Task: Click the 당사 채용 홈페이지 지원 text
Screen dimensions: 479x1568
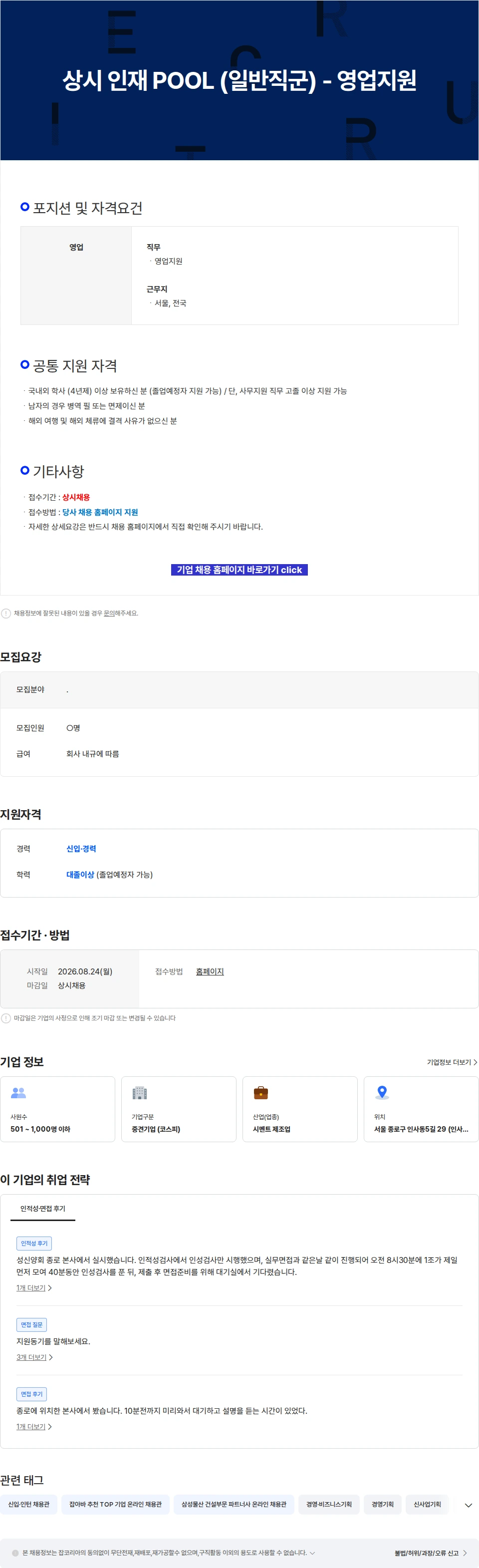Action: tap(100, 512)
